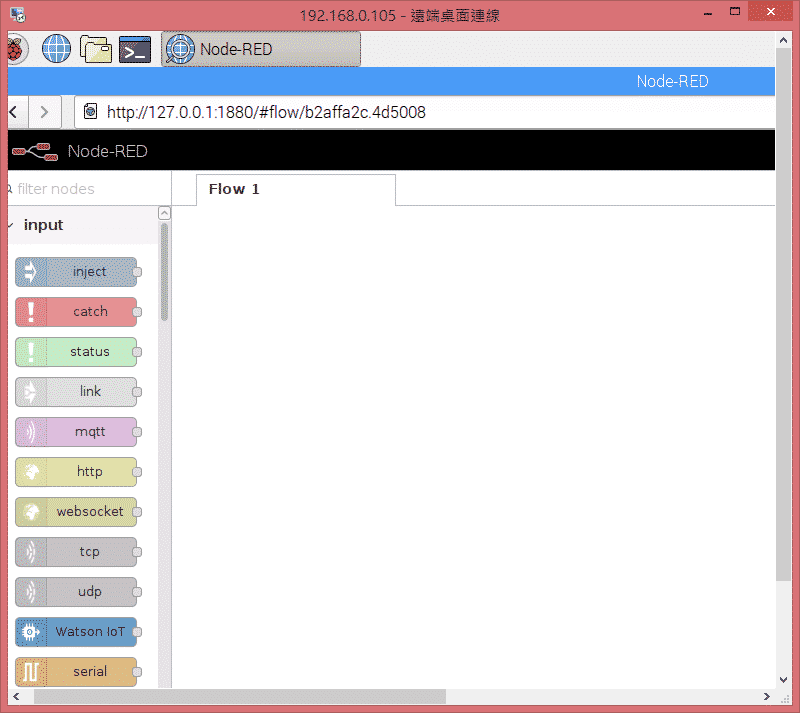The width and height of the screenshot is (800, 713).
Task: Select the inject node in the palette
Action: (76, 272)
